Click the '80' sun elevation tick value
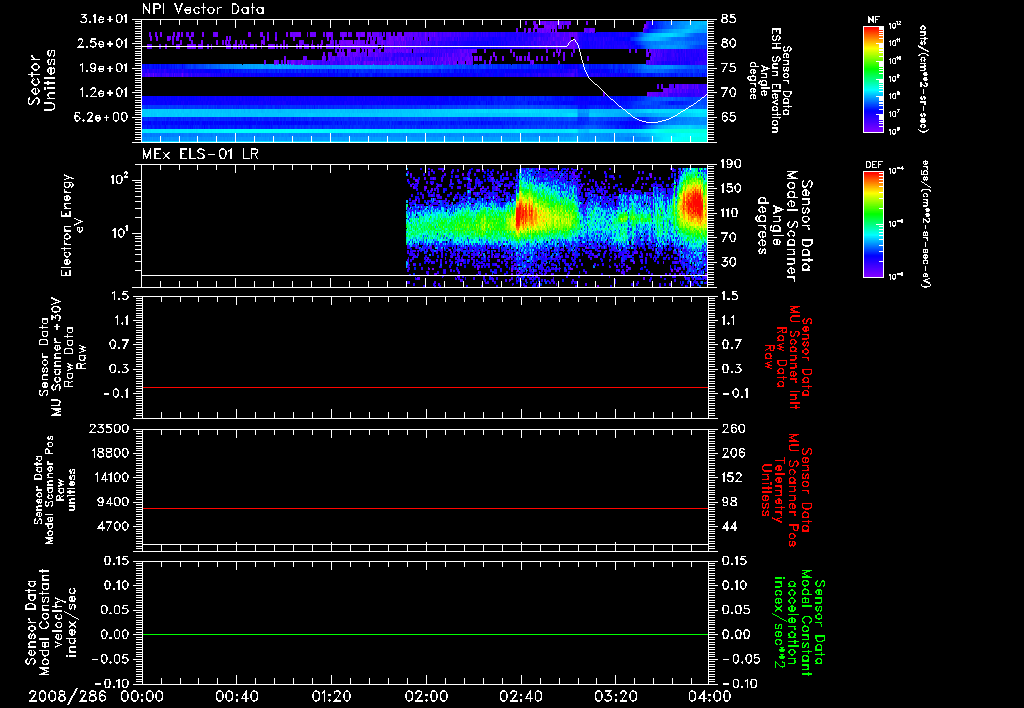The height and width of the screenshot is (708, 1024). 729,43
